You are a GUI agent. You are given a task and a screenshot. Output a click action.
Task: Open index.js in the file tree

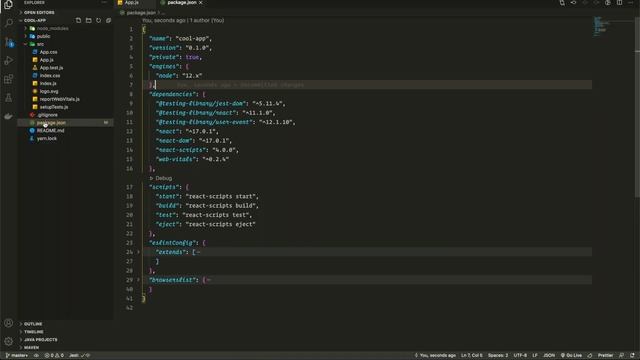[48, 83]
